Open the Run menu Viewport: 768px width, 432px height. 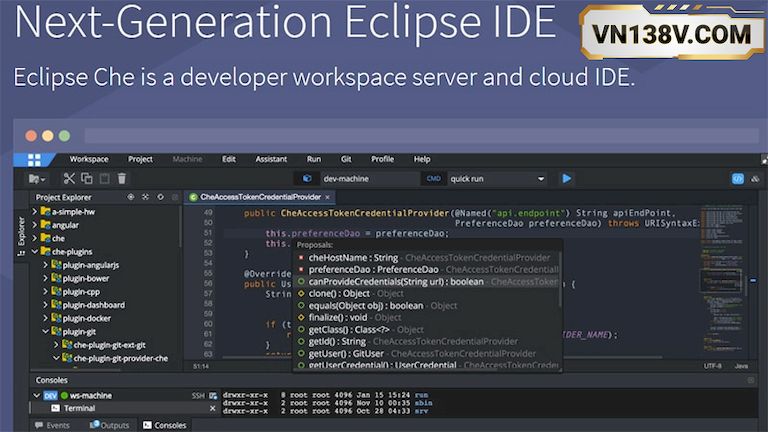tap(314, 159)
